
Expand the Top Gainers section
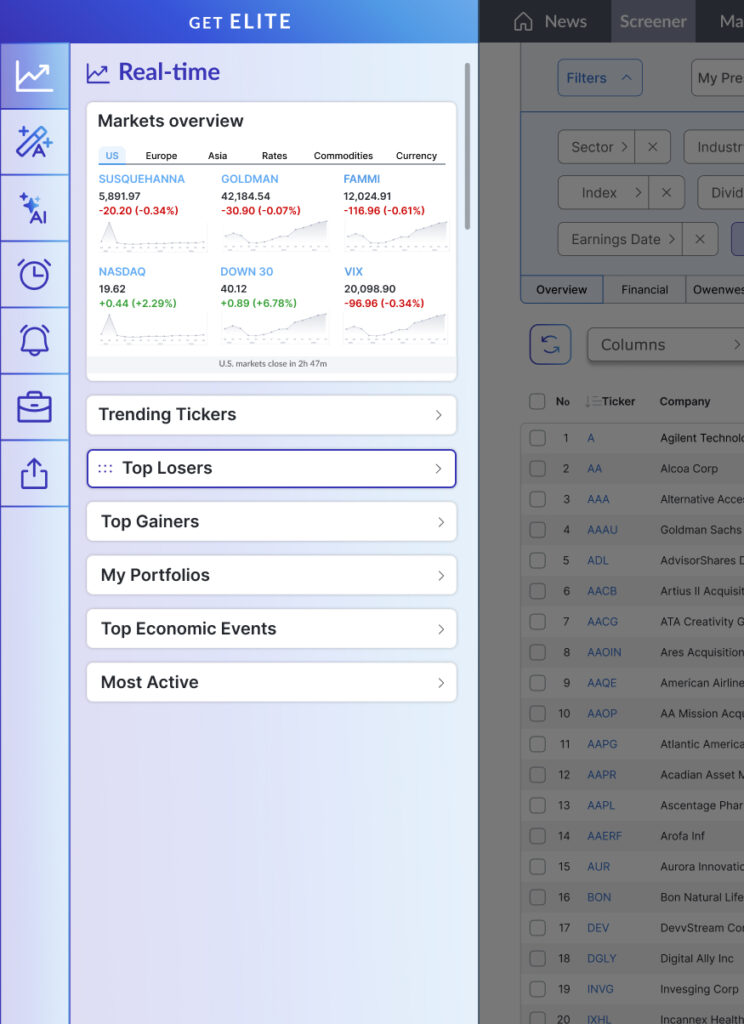point(271,522)
